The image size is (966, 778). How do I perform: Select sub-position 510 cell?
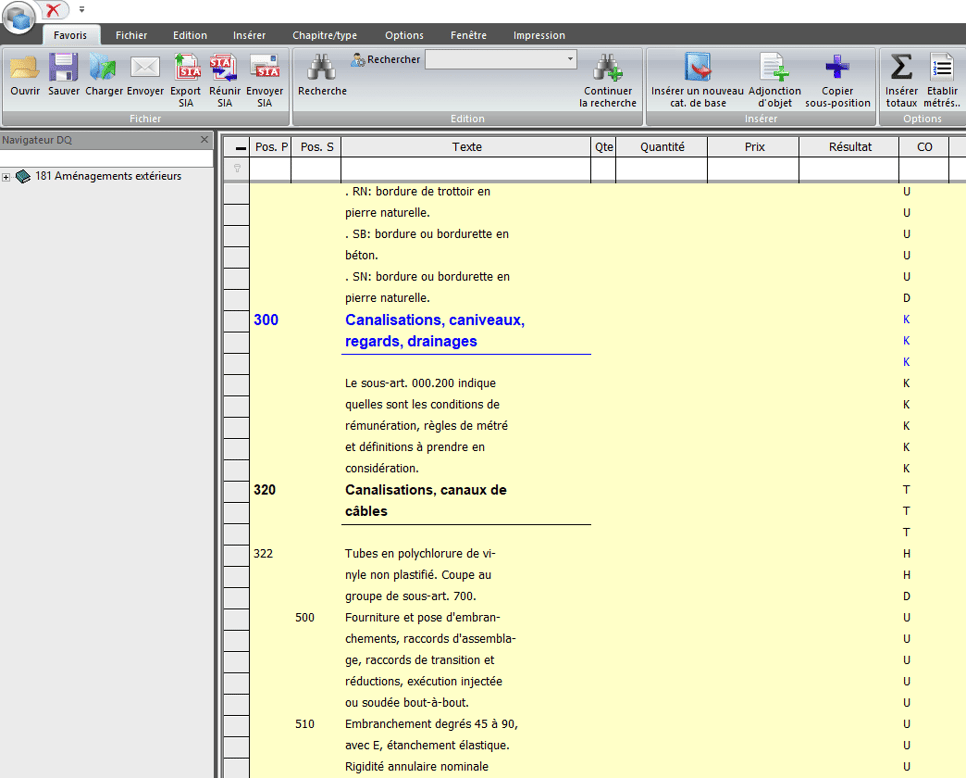(x=304, y=724)
